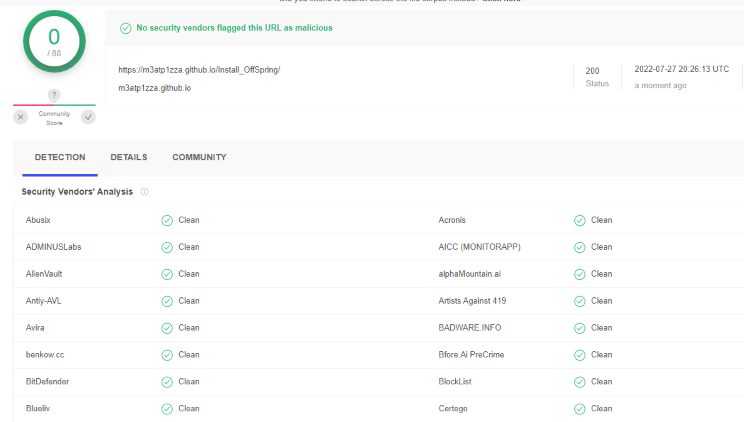This screenshot has width=744, height=422.
Task: Click the Acronis clean check icon
Action: point(580,220)
